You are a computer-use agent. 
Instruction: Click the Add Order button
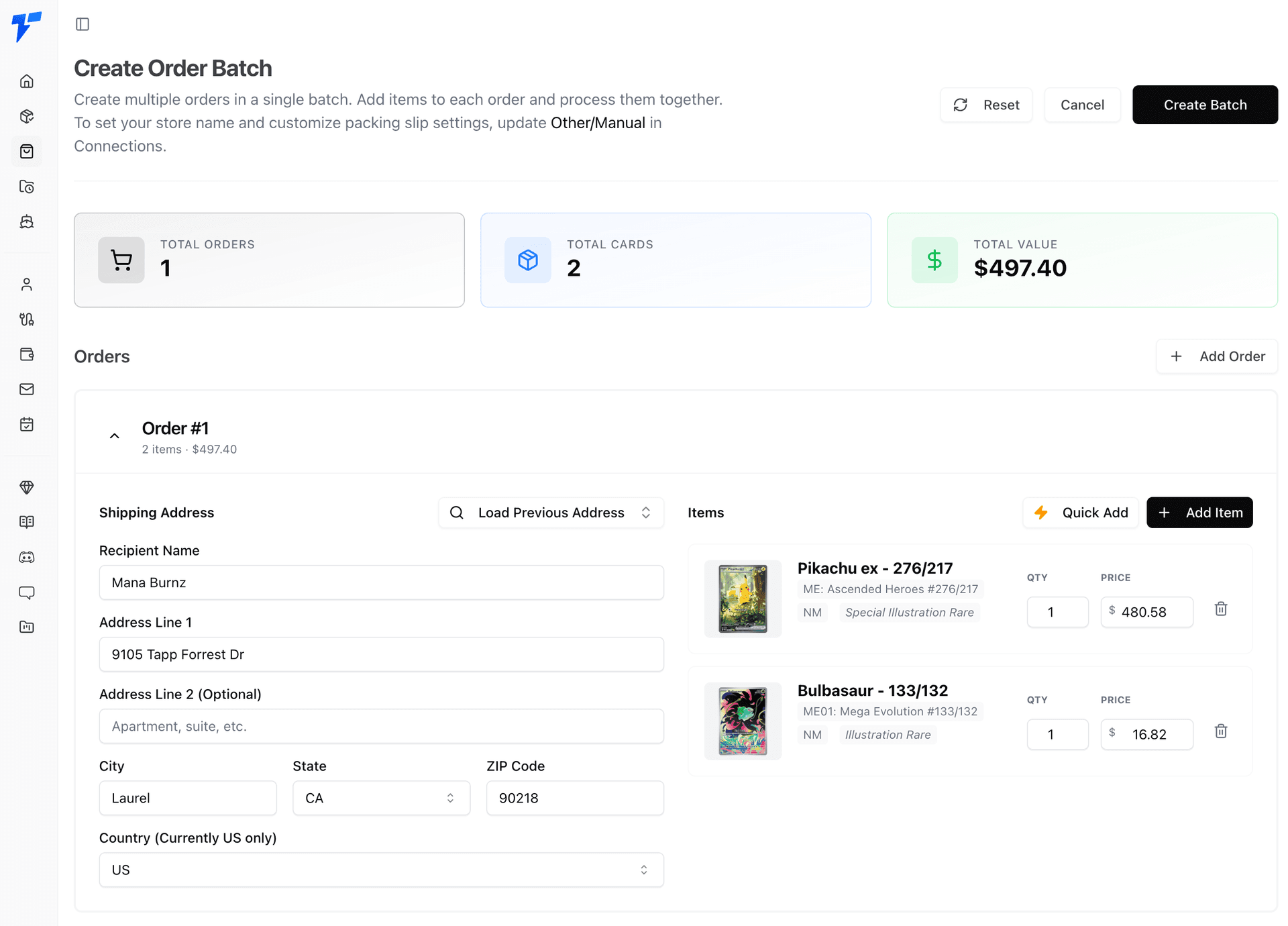(1217, 356)
